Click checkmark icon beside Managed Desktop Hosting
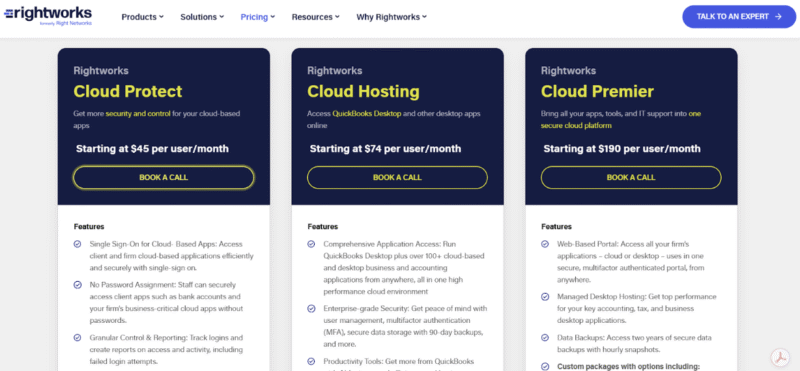The image size is (800, 371). tap(545, 296)
